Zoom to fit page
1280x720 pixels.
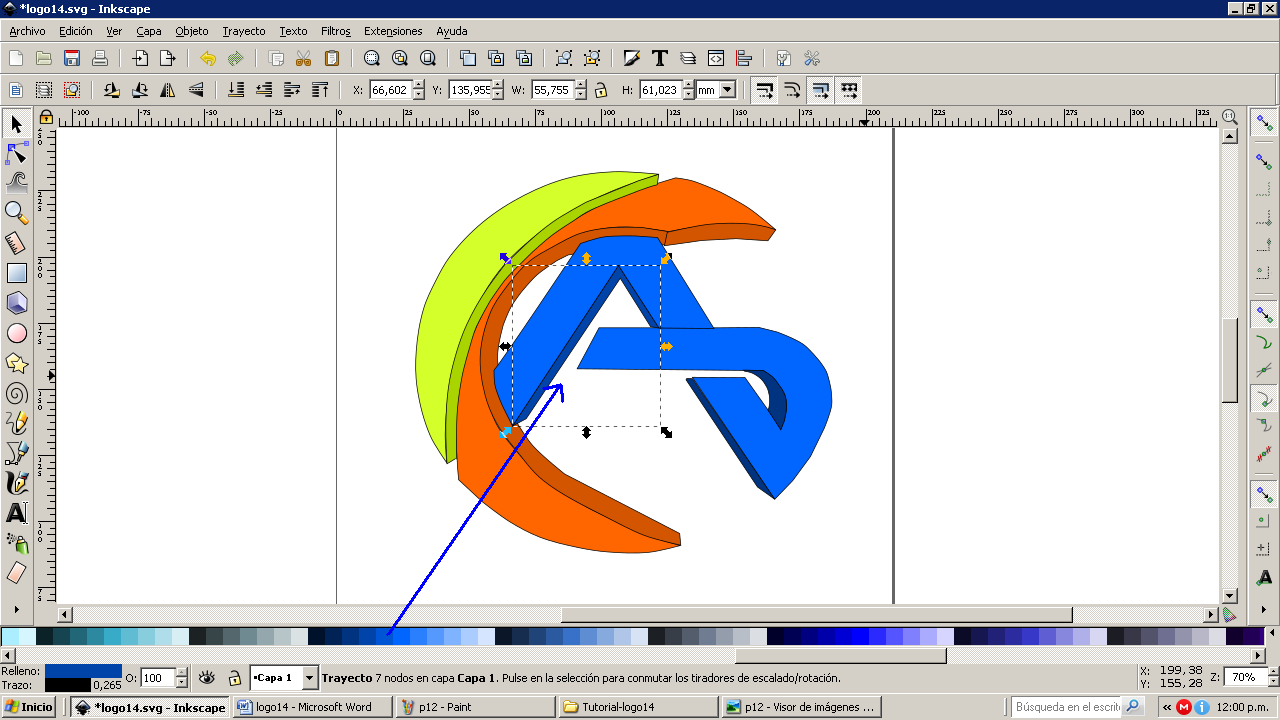coord(428,58)
